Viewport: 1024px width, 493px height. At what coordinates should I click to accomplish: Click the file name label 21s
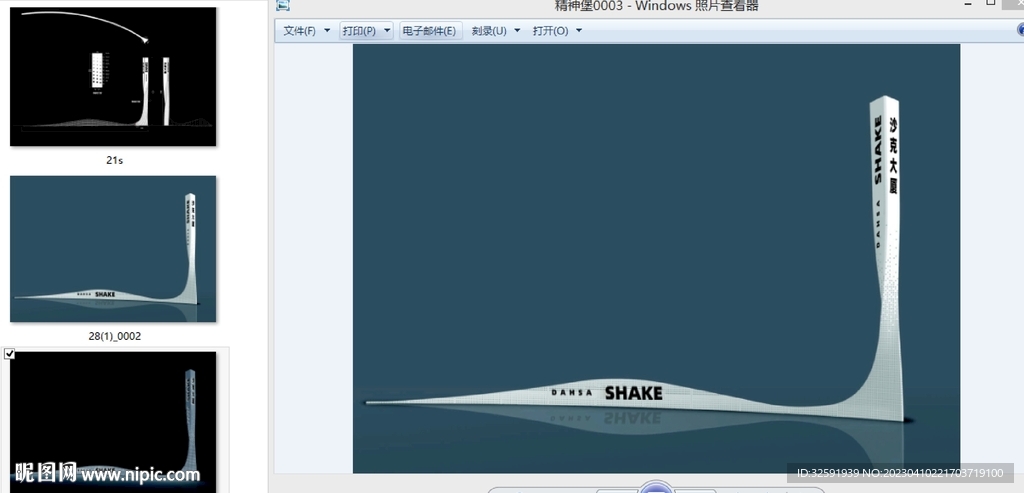click(114, 160)
